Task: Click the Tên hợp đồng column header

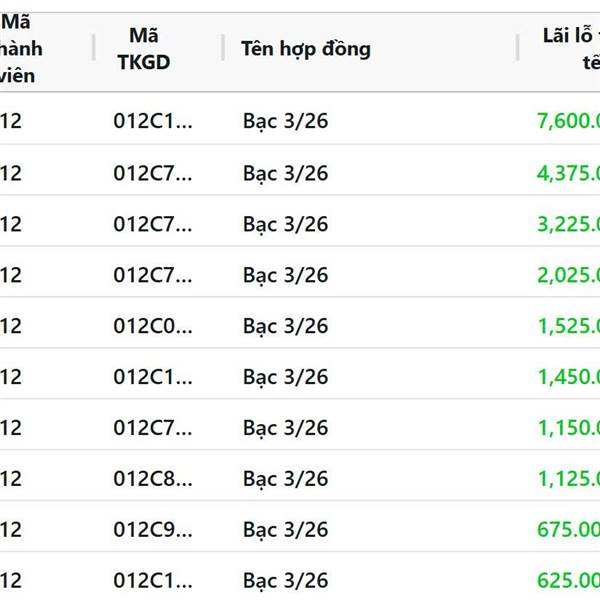Action: [x=306, y=48]
